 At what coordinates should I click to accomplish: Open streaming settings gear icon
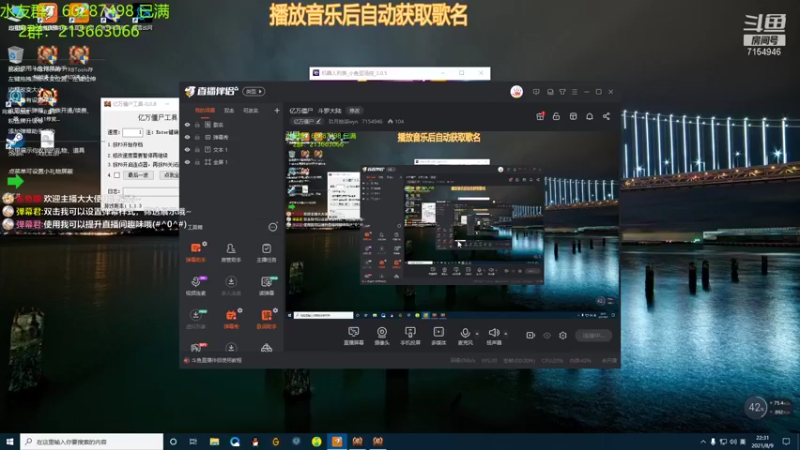(x=563, y=335)
